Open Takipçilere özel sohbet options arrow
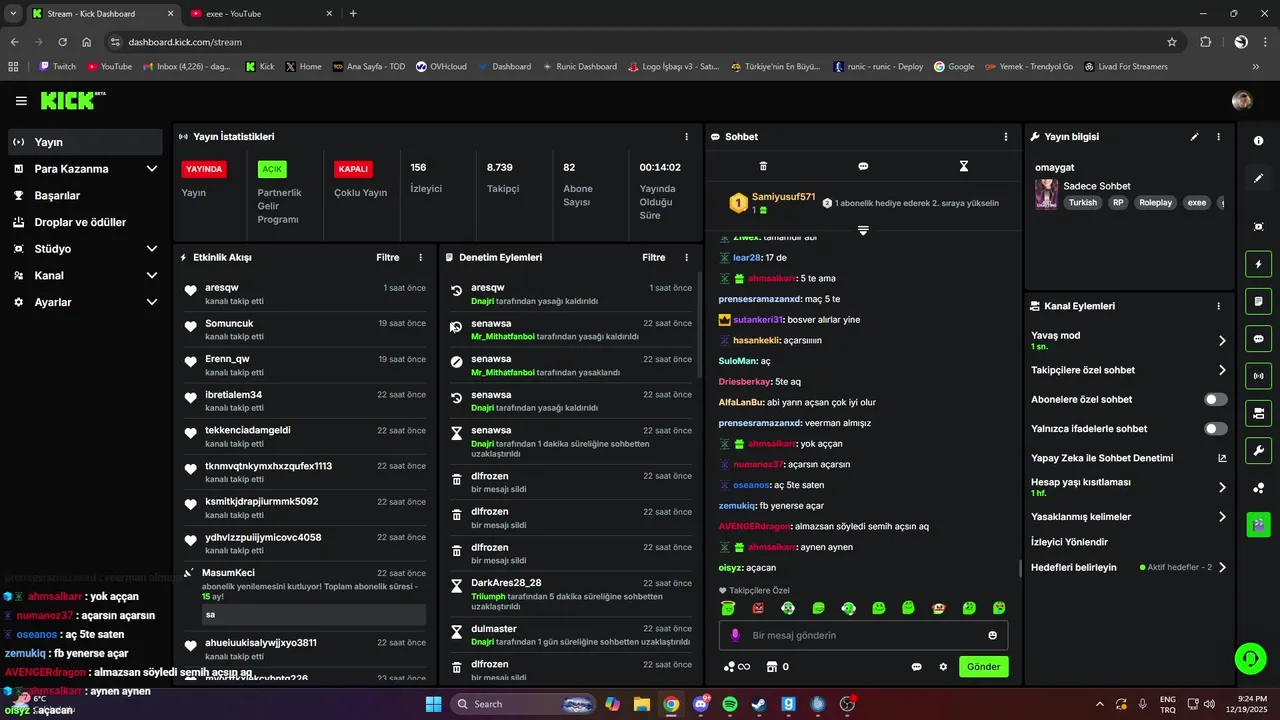Image resolution: width=1280 pixels, height=720 pixels. pos(1222,370)
